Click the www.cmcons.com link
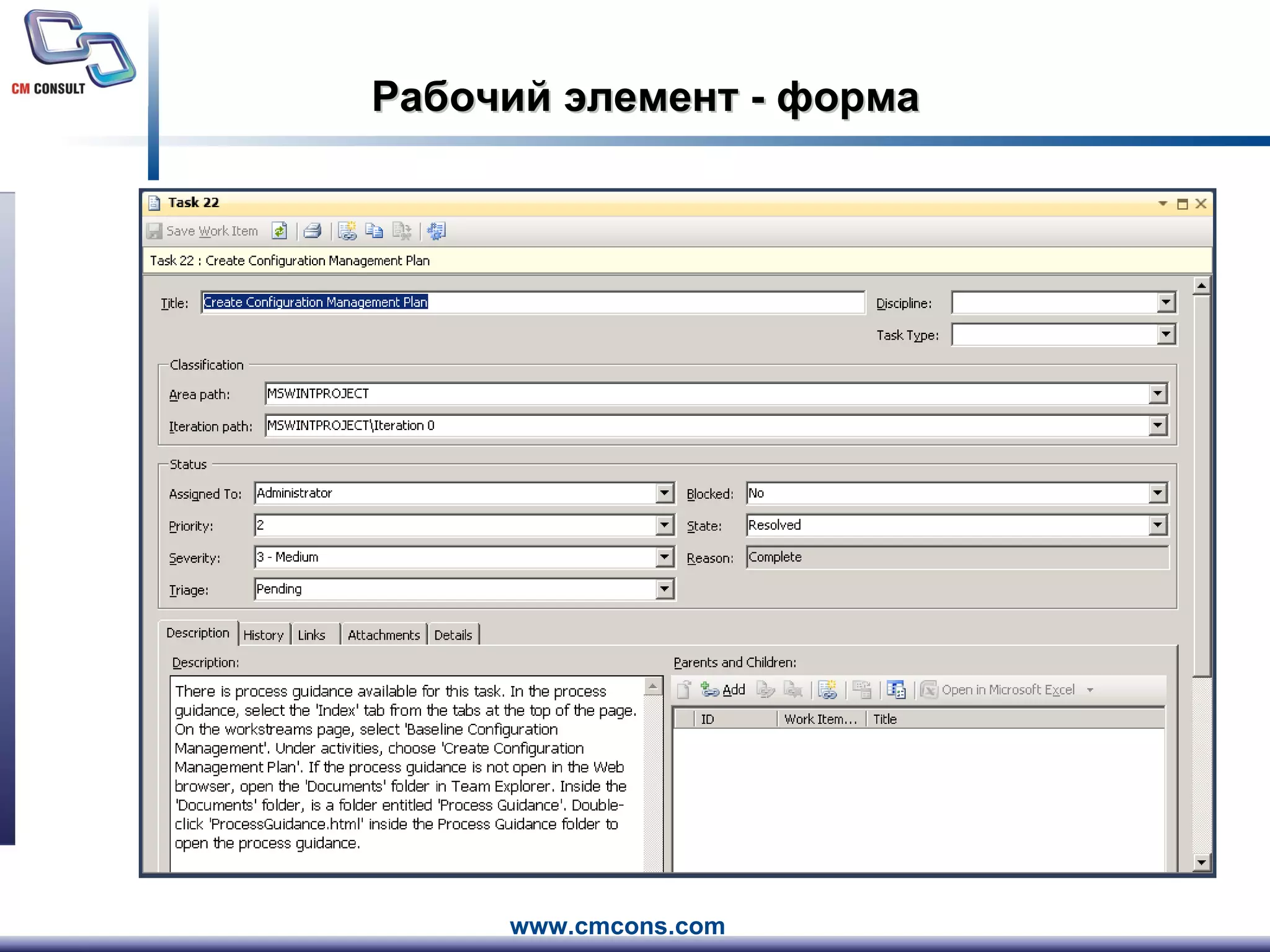Image resolution: width=1270 pixels, height=952 pixels. pyautogui.click(x=618, y=926)
